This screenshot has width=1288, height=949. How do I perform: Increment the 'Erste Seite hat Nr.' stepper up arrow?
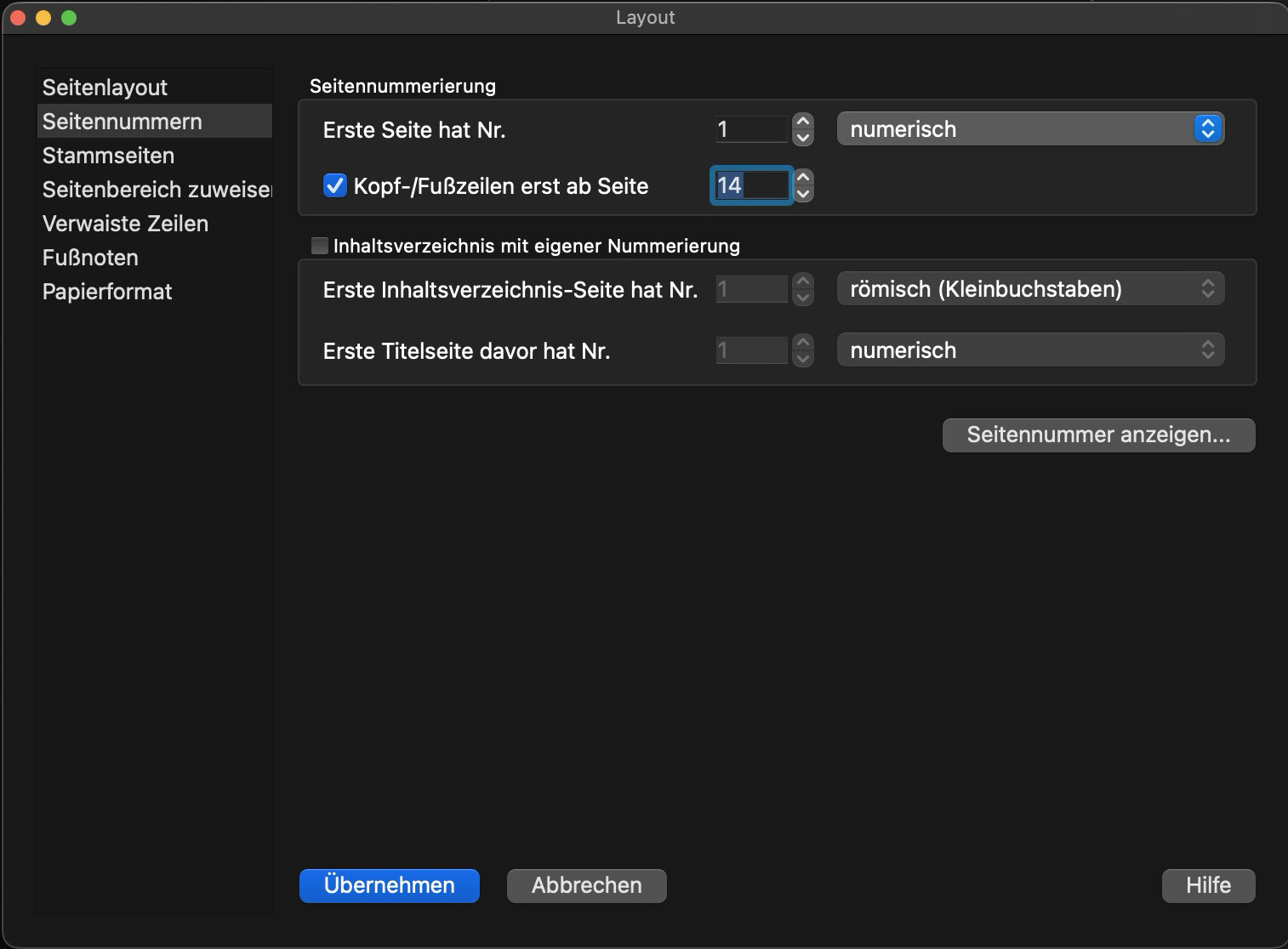point(802,122)
